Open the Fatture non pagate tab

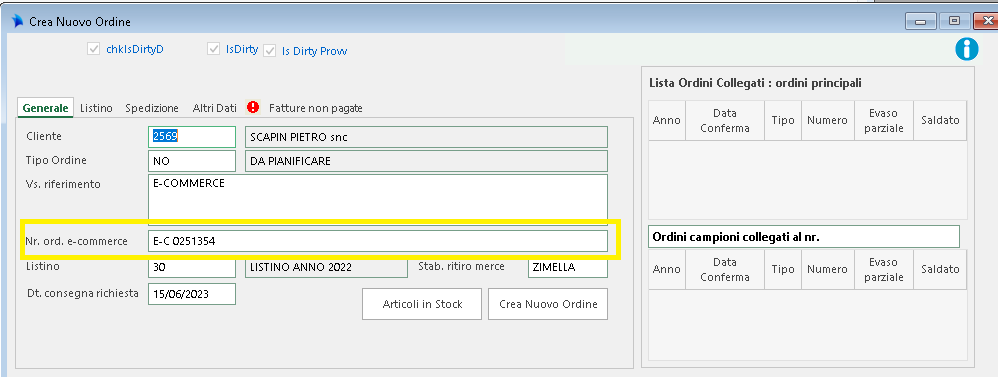(315, 108)
